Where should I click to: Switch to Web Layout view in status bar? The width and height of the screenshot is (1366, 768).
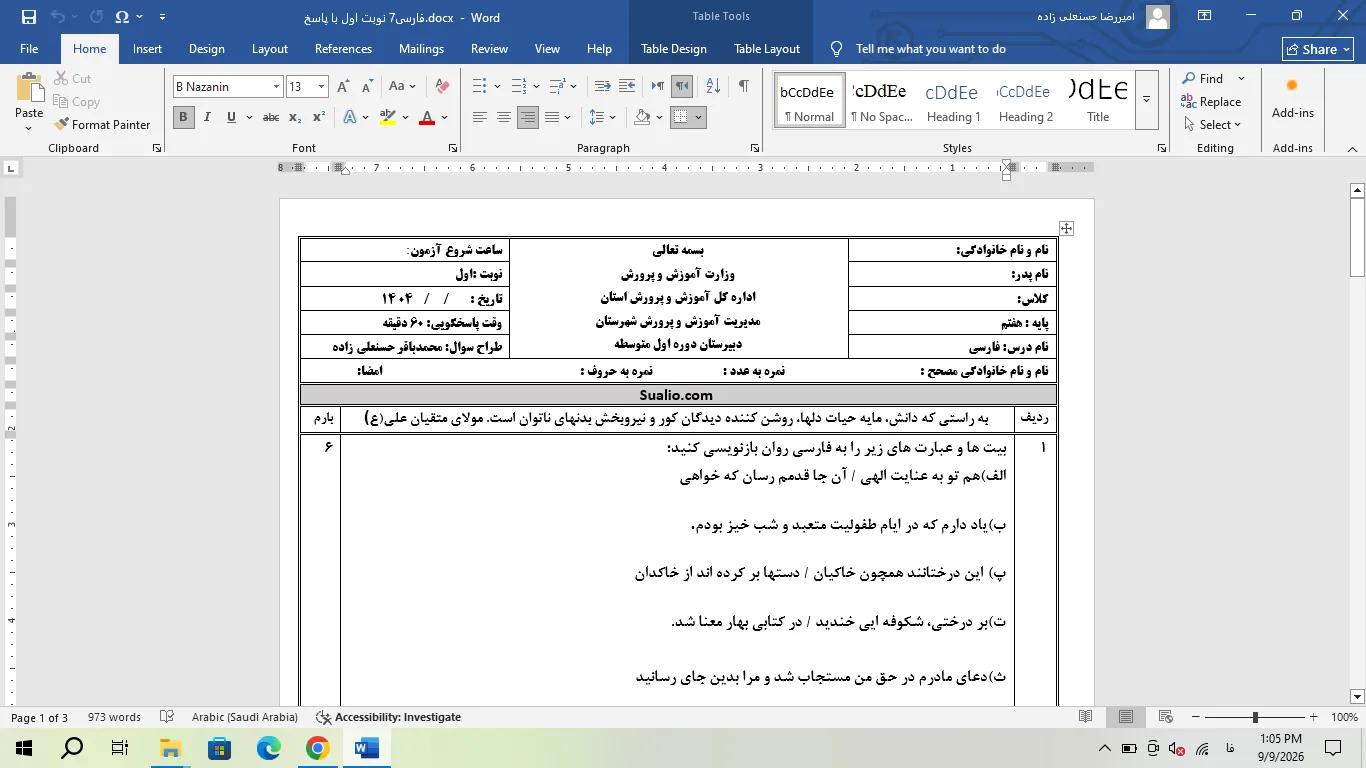(x=1165, y=717)
